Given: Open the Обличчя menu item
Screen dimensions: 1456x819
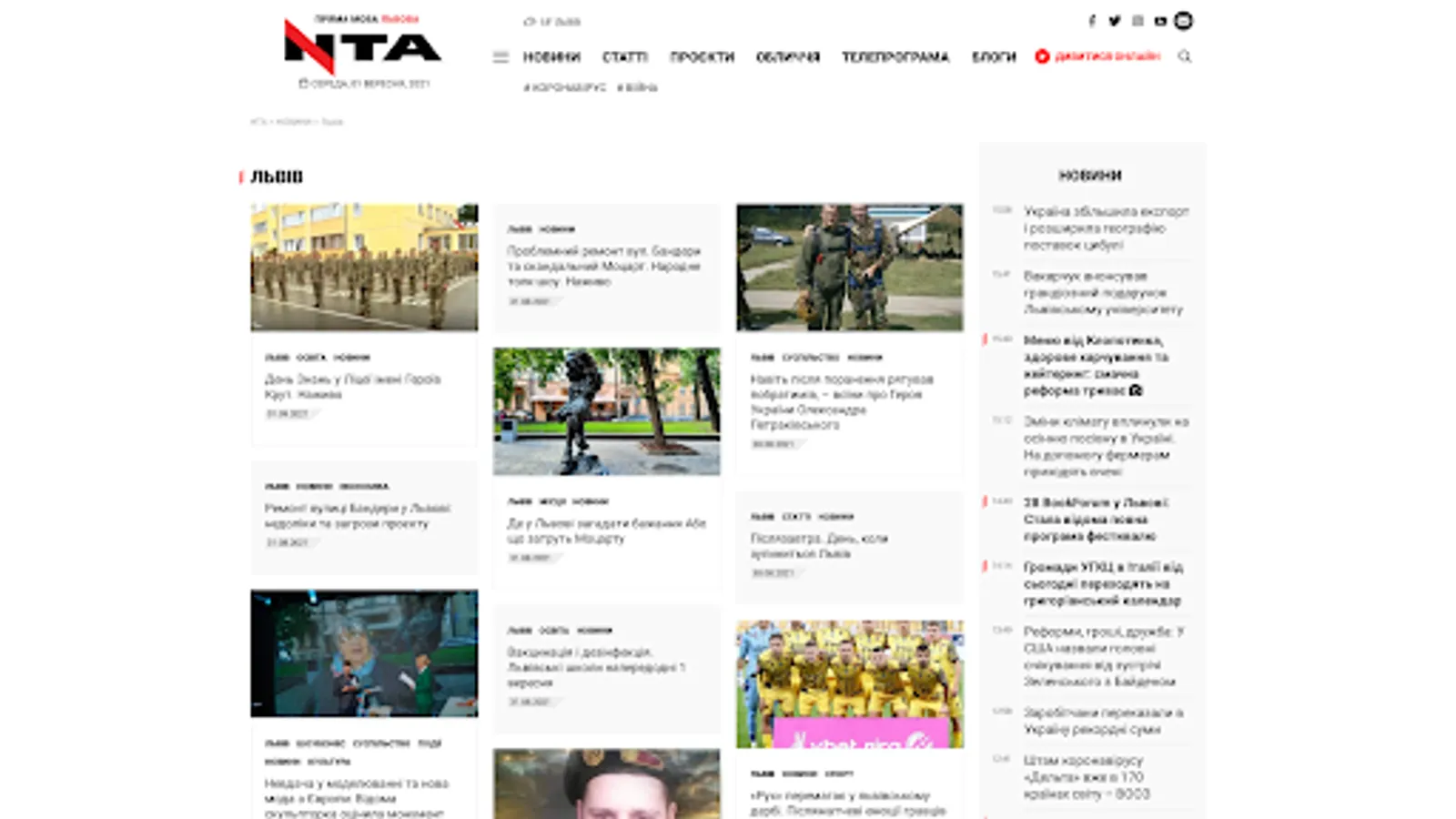Looking at the screenshot, I should pyautogui.click(x=788, y=57).
